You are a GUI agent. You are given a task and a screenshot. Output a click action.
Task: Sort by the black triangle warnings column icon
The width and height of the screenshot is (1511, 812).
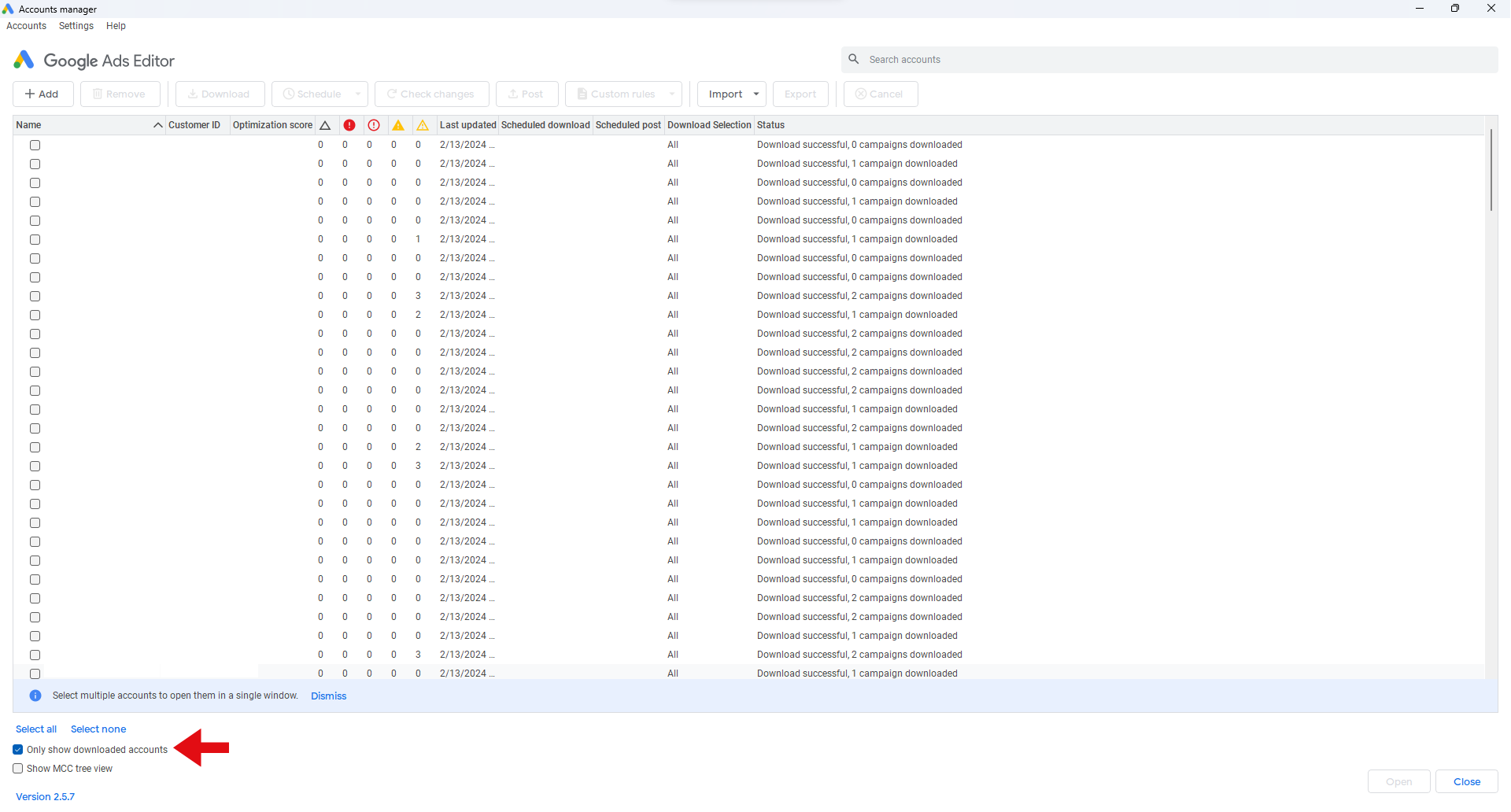[325, 125]
